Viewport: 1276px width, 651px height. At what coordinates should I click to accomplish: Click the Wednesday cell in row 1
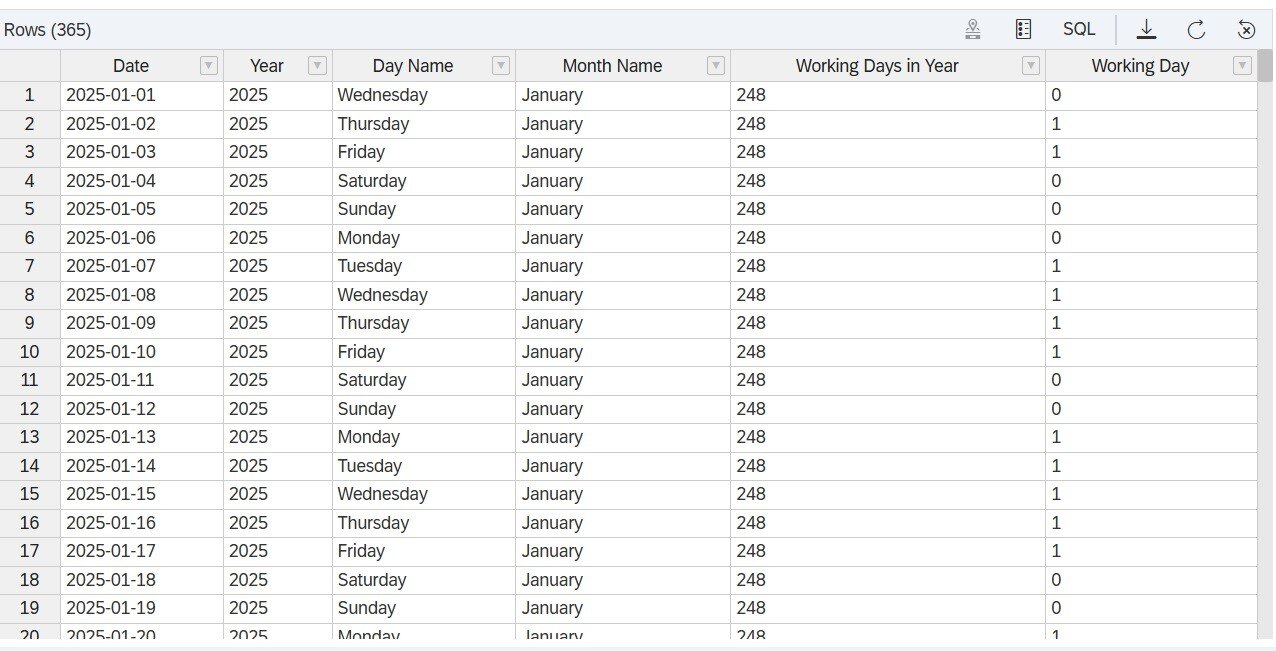point(382,95)
